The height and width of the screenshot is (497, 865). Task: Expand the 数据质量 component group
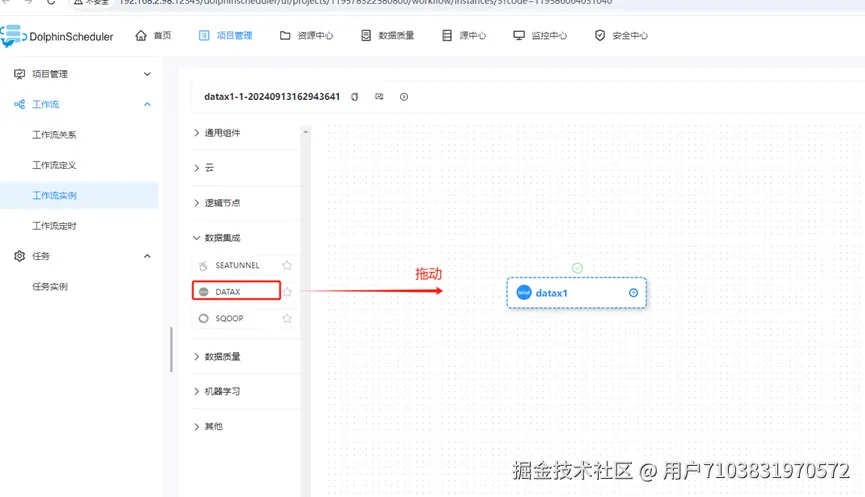coord(217,356)
